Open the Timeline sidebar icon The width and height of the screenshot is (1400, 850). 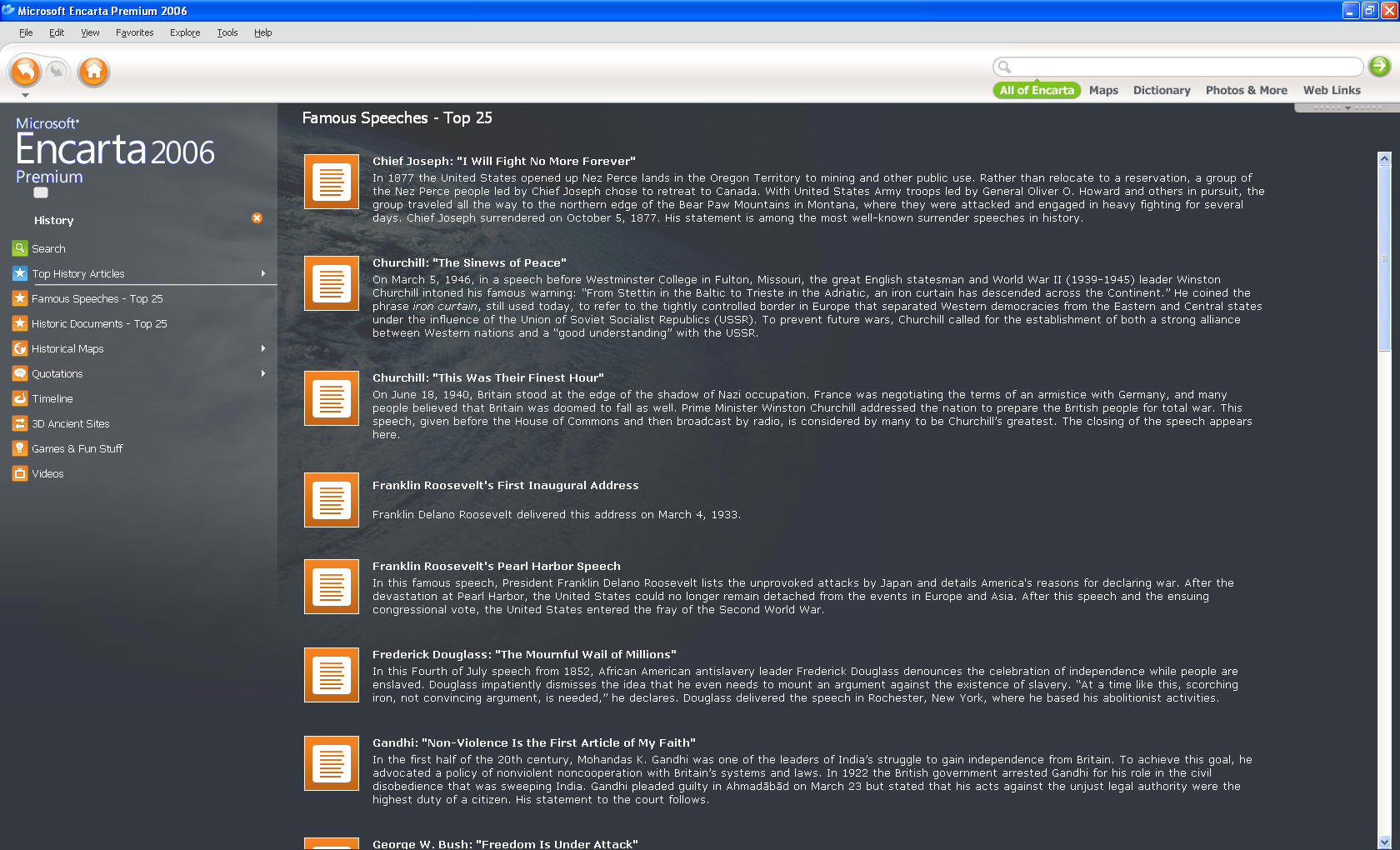pyautogui.click(x=20, y=398)
